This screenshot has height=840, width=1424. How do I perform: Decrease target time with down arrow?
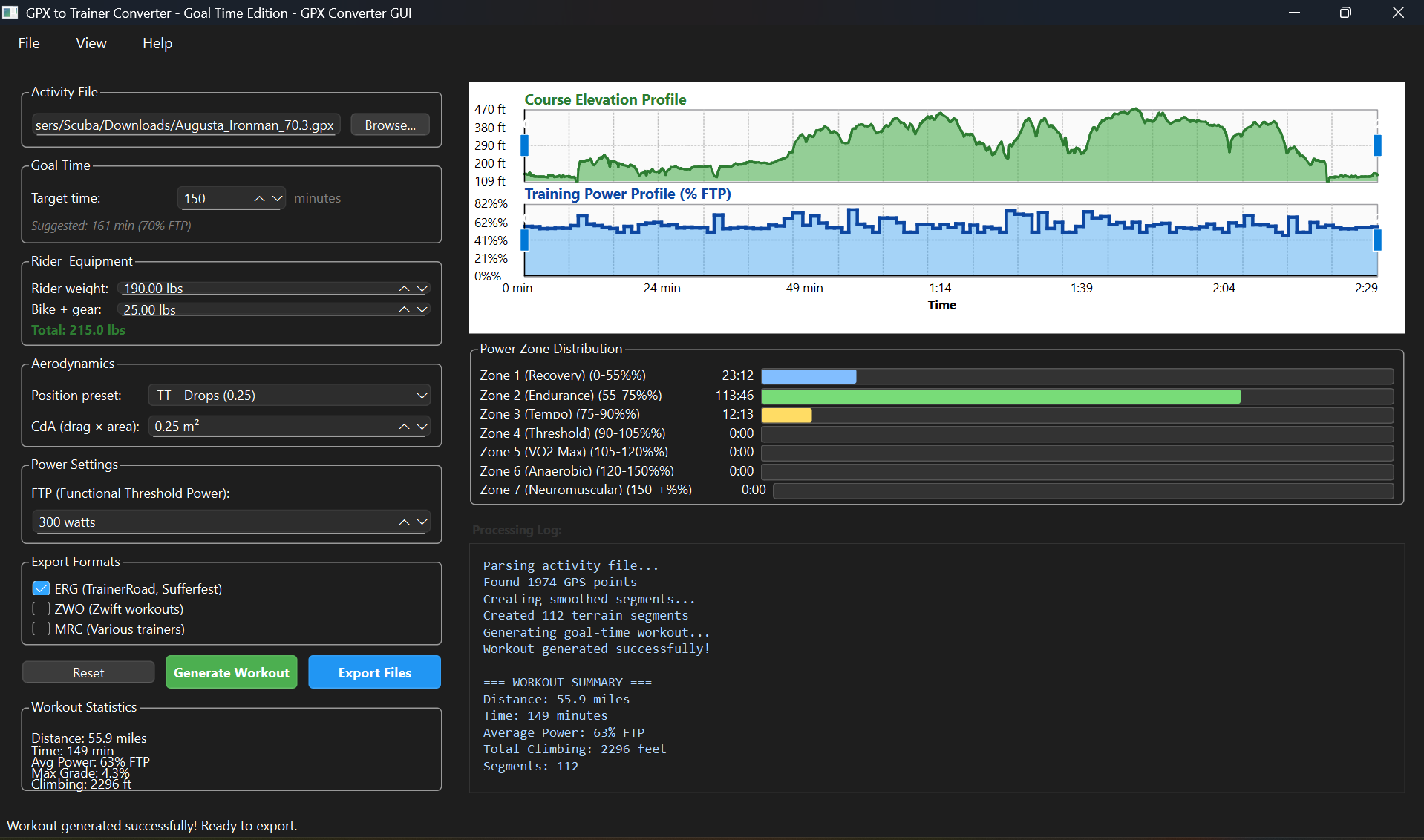click(277, 198)
